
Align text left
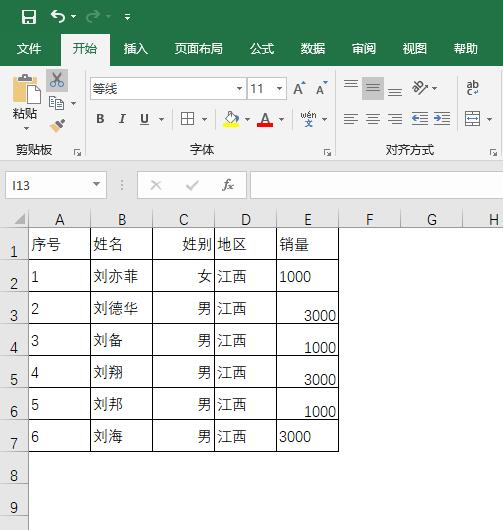tap(351, 119)
